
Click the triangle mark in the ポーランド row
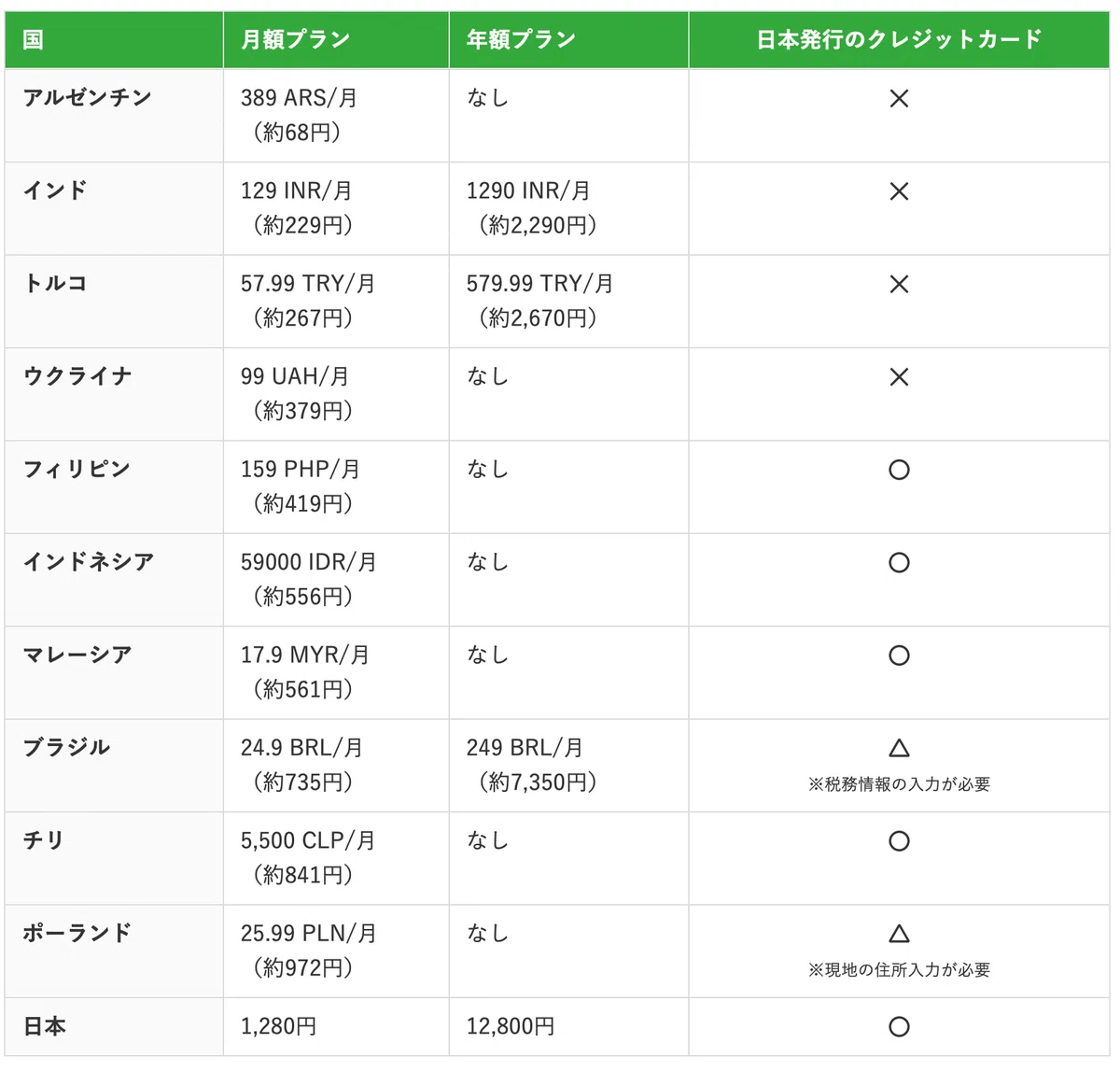[x=899, y=934]
